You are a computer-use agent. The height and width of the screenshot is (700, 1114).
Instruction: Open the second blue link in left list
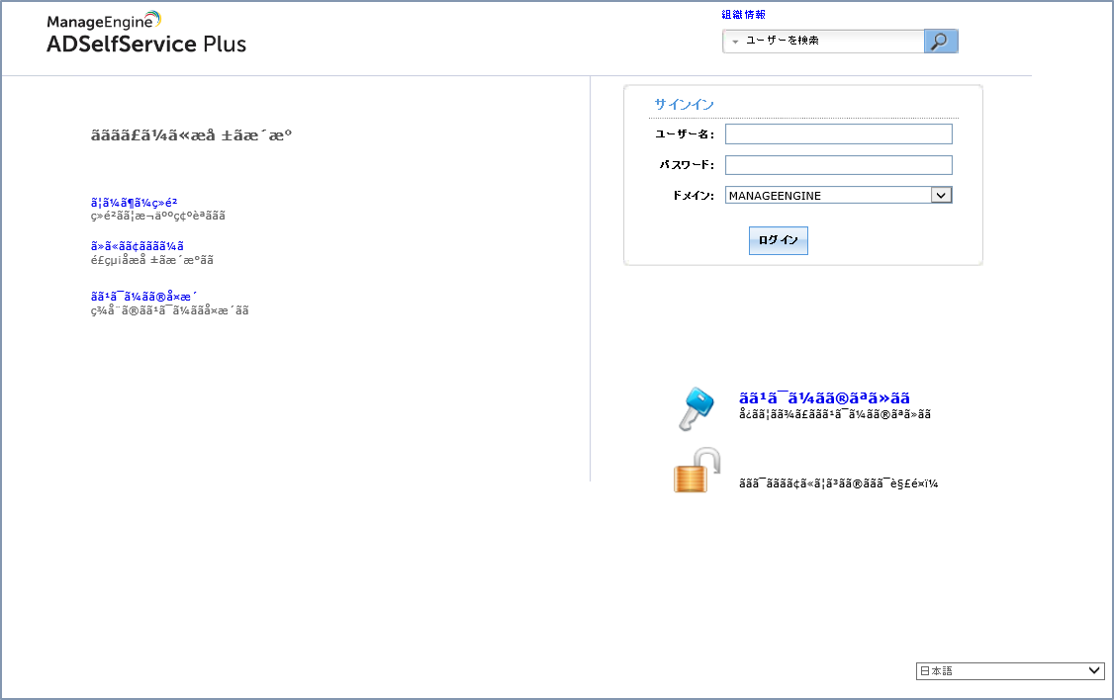137,246
